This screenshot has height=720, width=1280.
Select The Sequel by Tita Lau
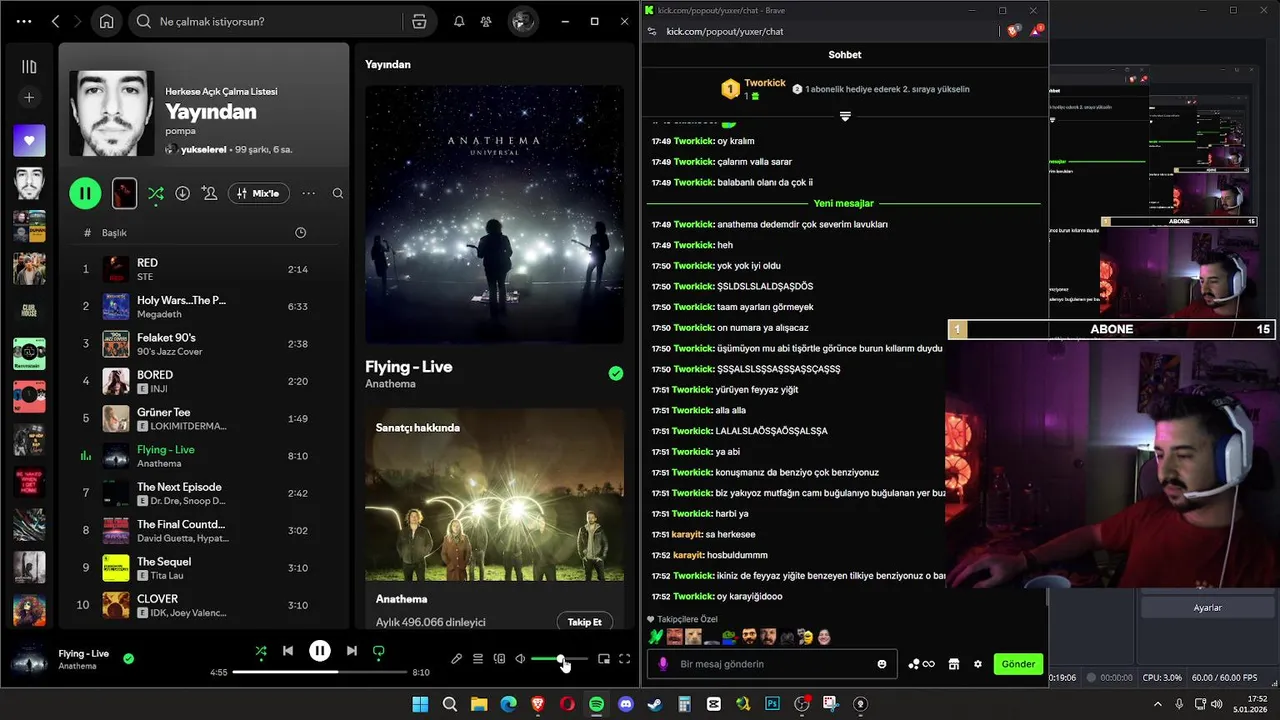205,568
